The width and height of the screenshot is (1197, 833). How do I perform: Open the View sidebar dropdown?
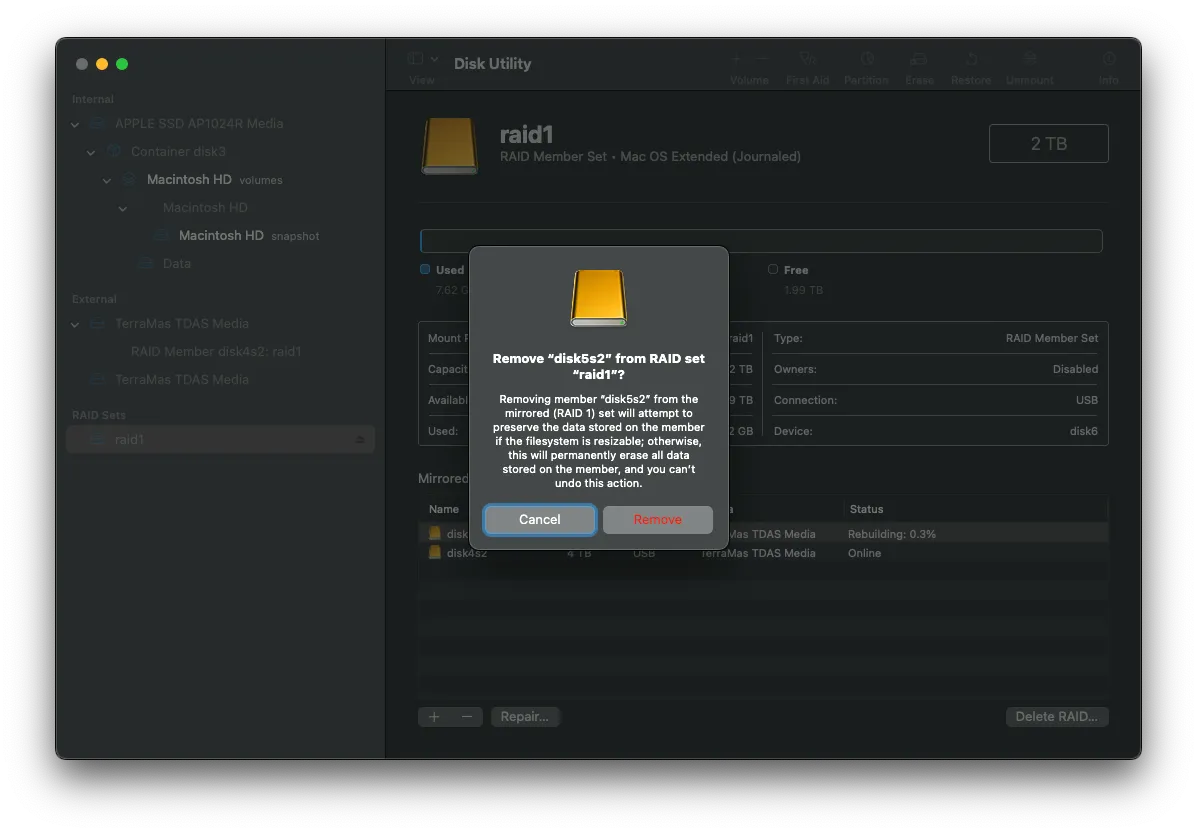point(423,60)
